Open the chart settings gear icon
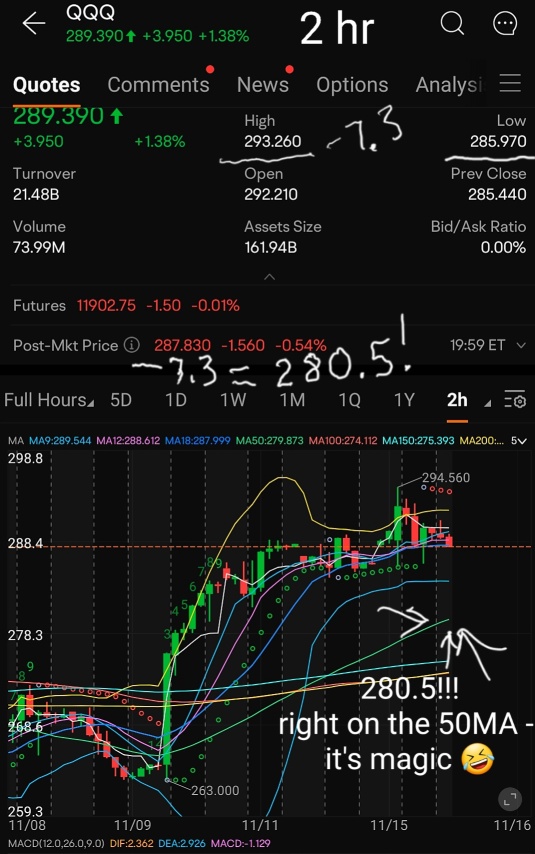This screenshot has height=854, width=535. [x=515, y=400]
